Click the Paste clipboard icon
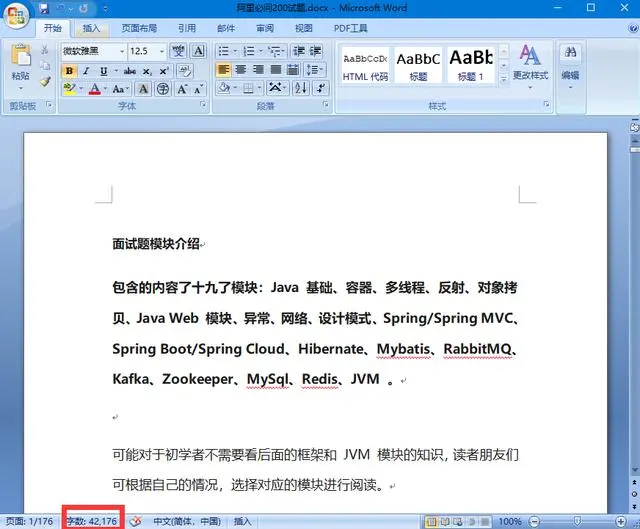The image size is (640, 529). pos(20,55)
